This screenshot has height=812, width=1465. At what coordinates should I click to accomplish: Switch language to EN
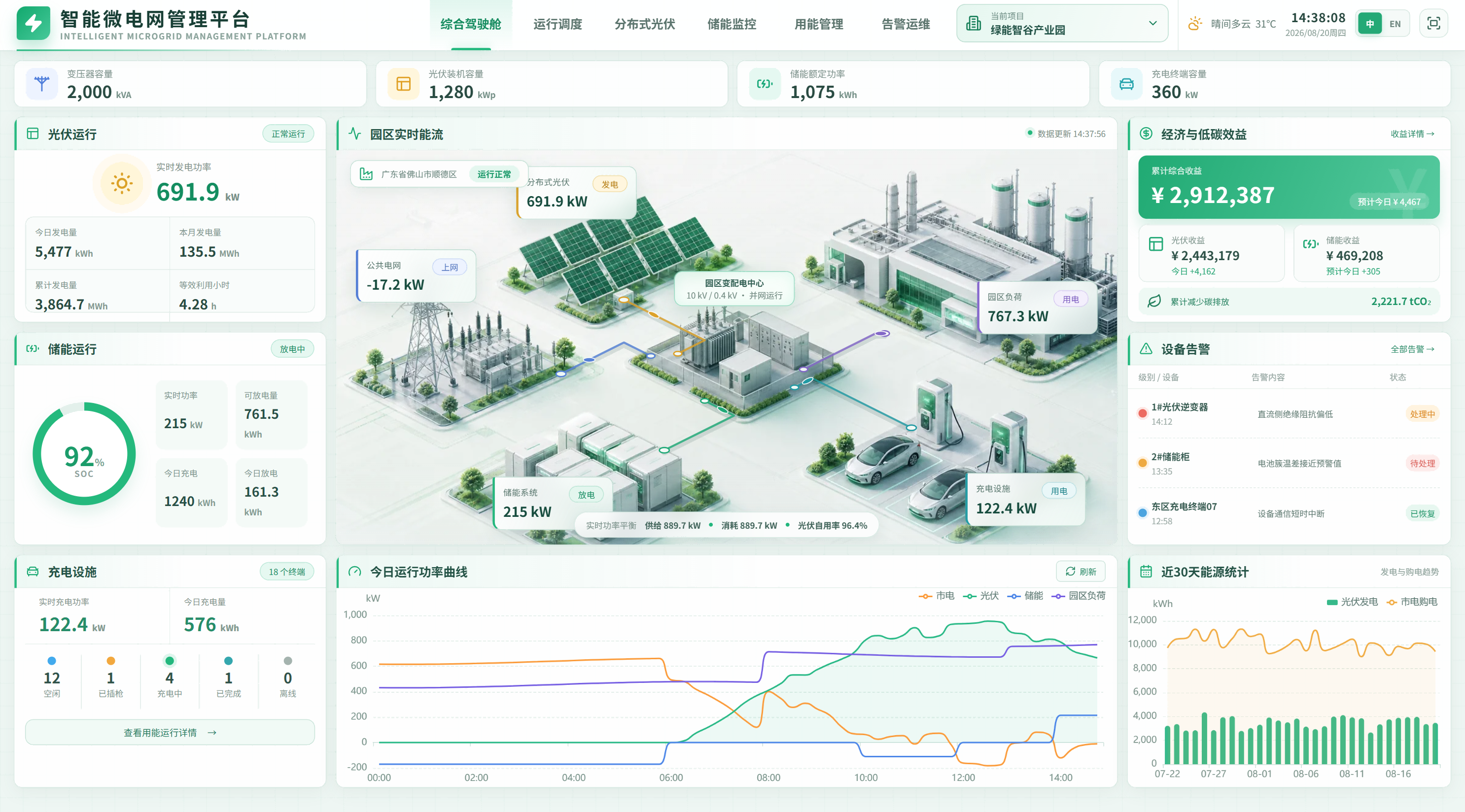pyautogui.click(x=1395, y=24)
